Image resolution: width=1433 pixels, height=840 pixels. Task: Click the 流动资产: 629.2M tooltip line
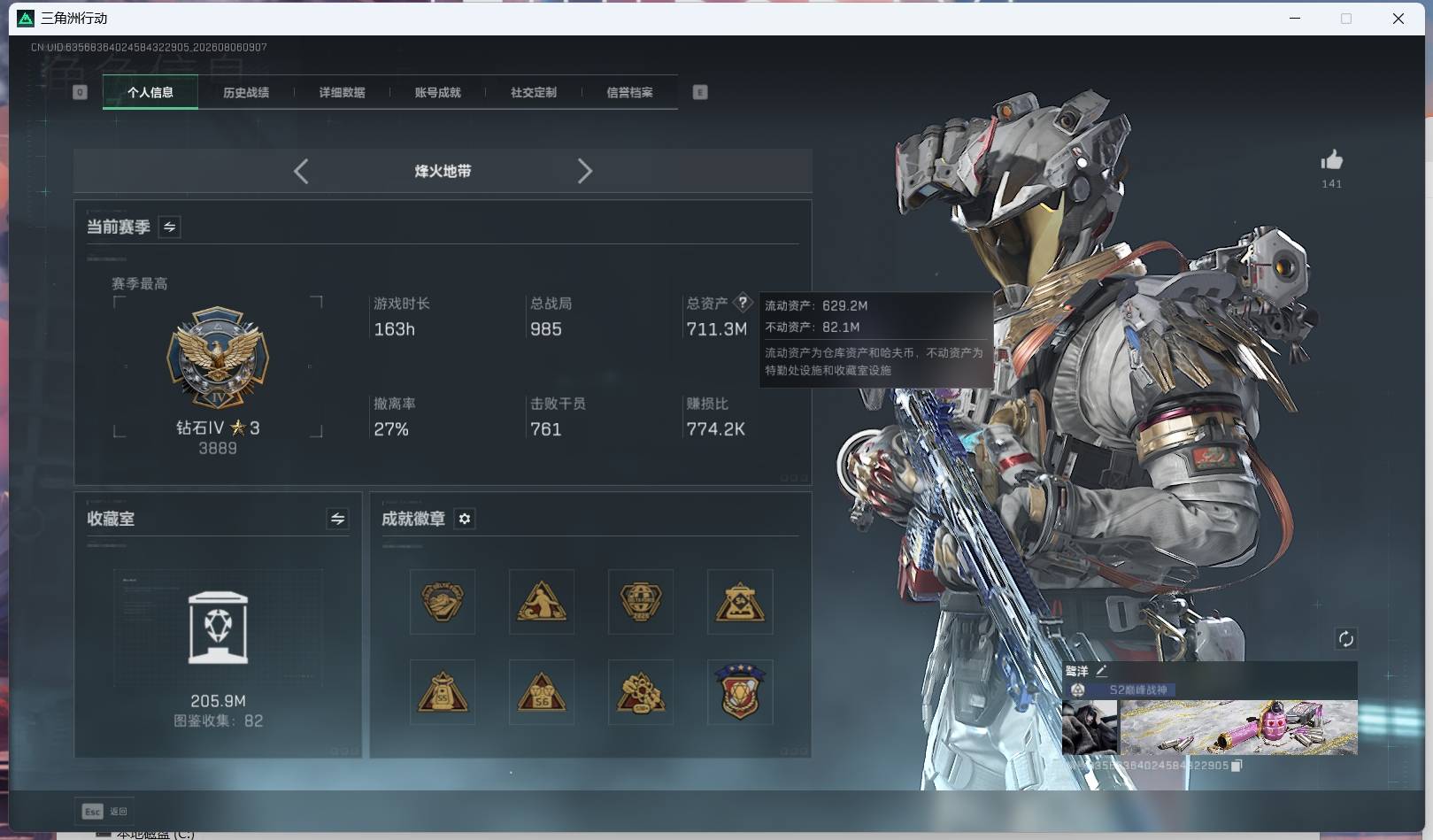click(816, 305)
